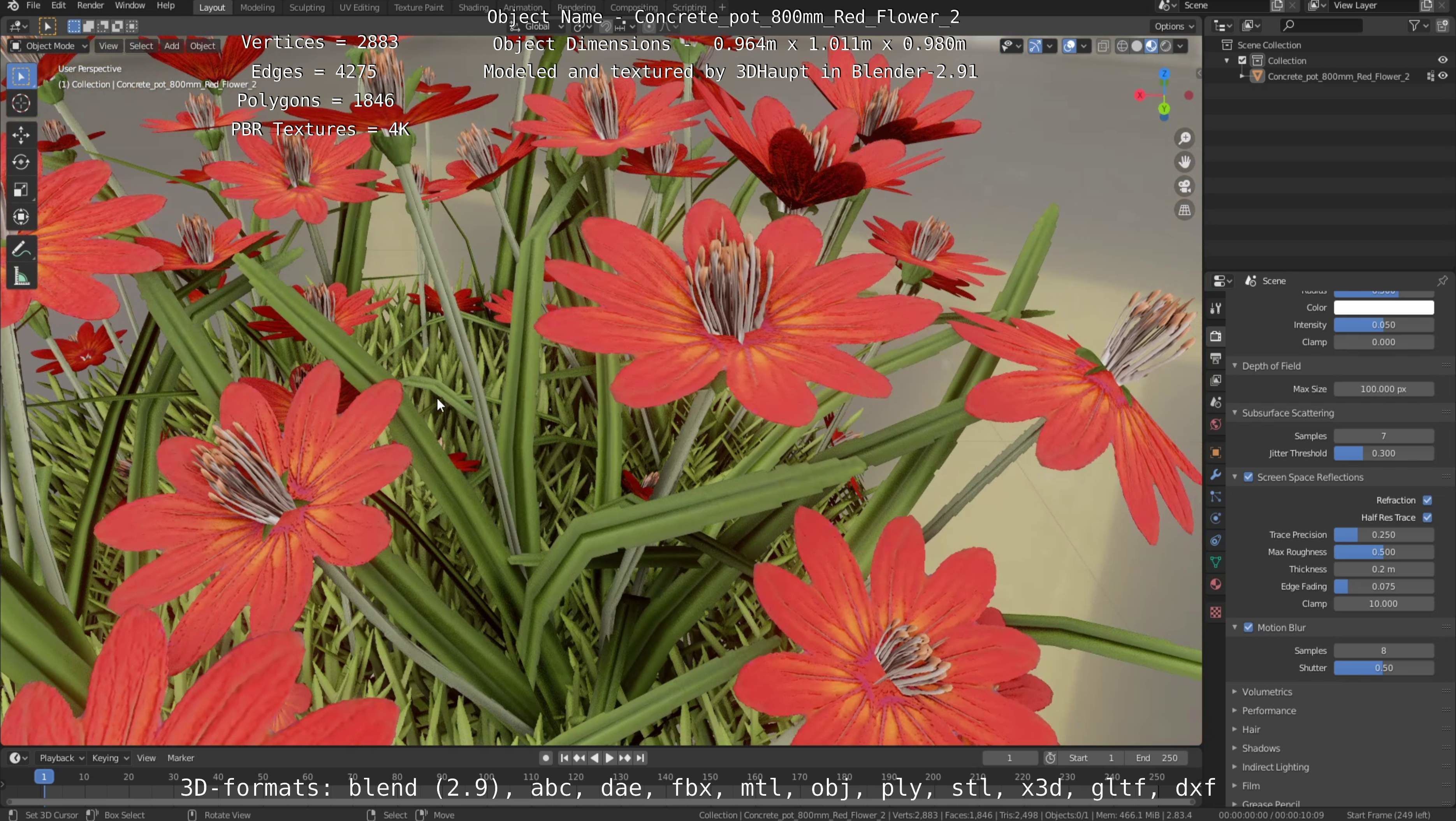Toggle the Collection exclude checkbox in outliner
This screenshot has width=1456, height=821.
coord(1242,60)
